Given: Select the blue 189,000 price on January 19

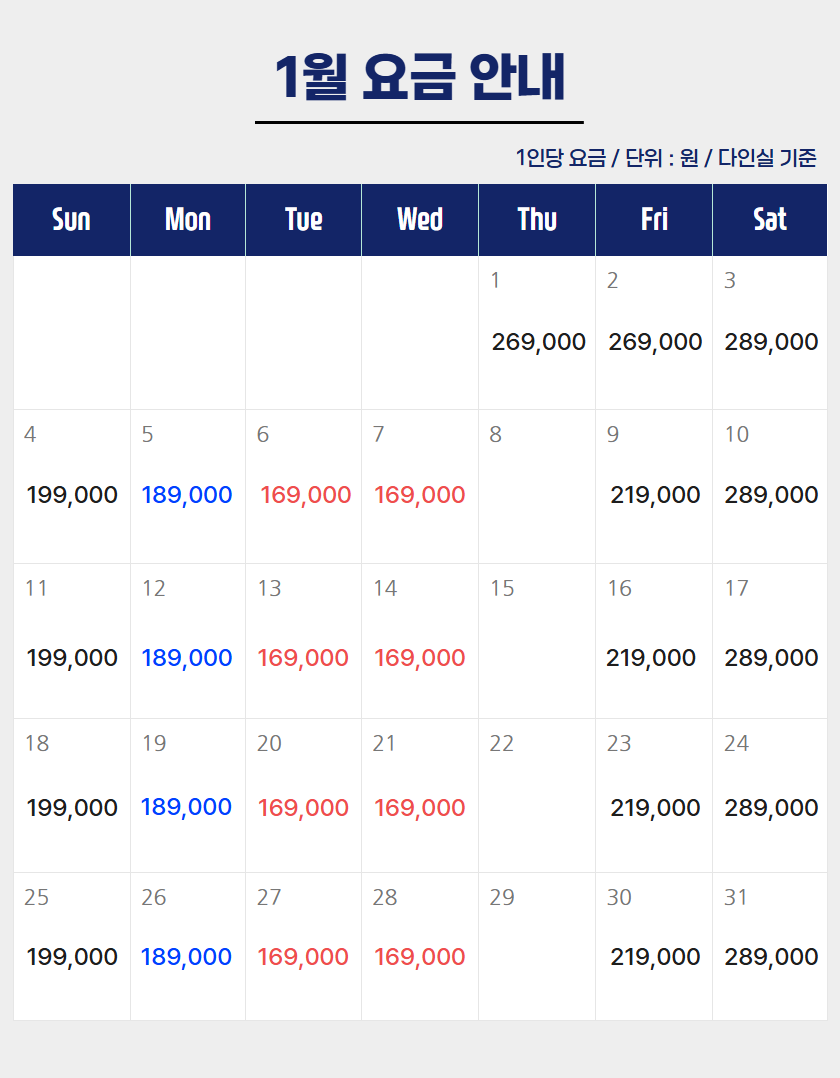Looking at the screenshot, I should click(187, 807).
